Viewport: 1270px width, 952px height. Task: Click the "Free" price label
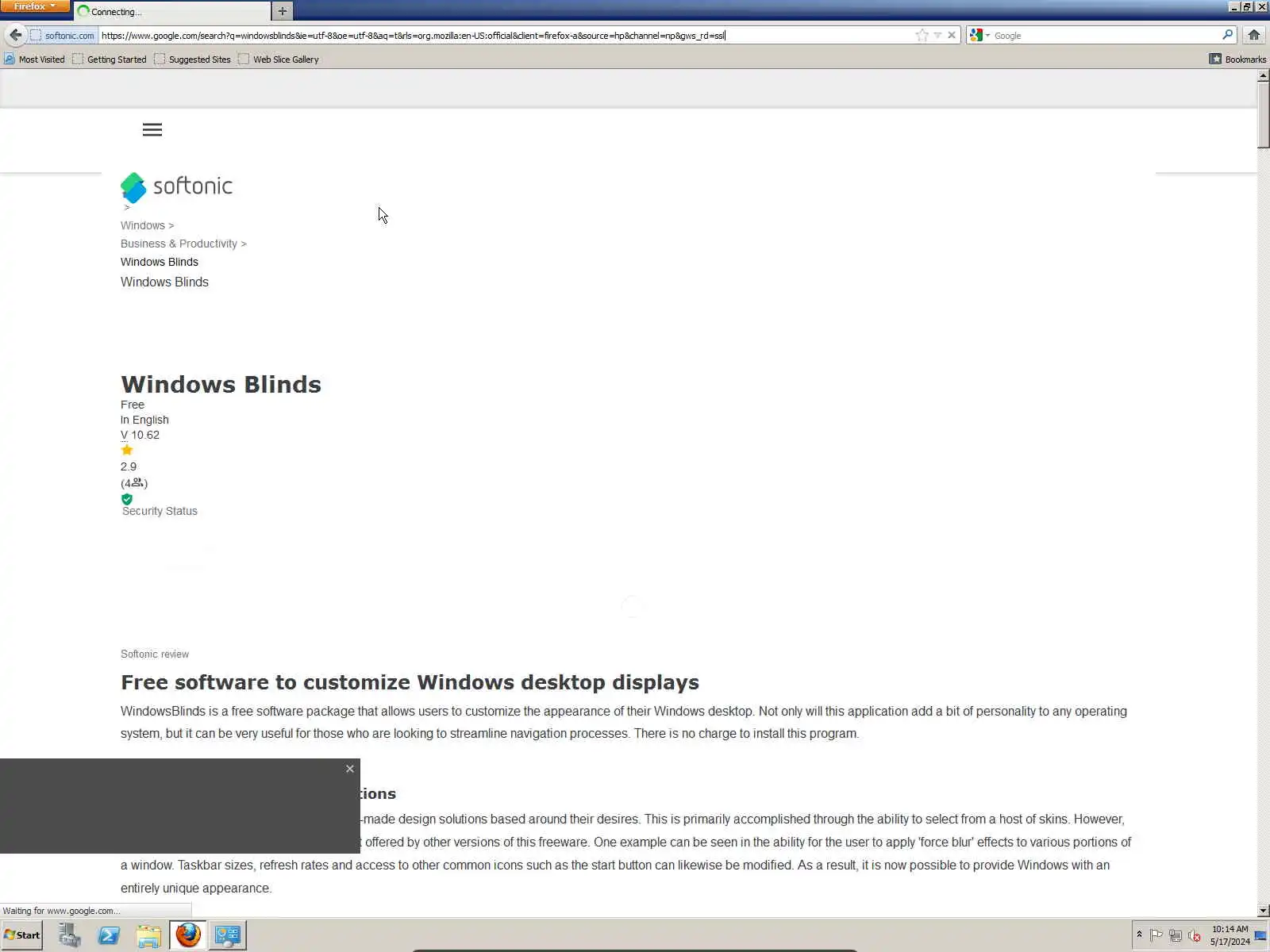133,405
